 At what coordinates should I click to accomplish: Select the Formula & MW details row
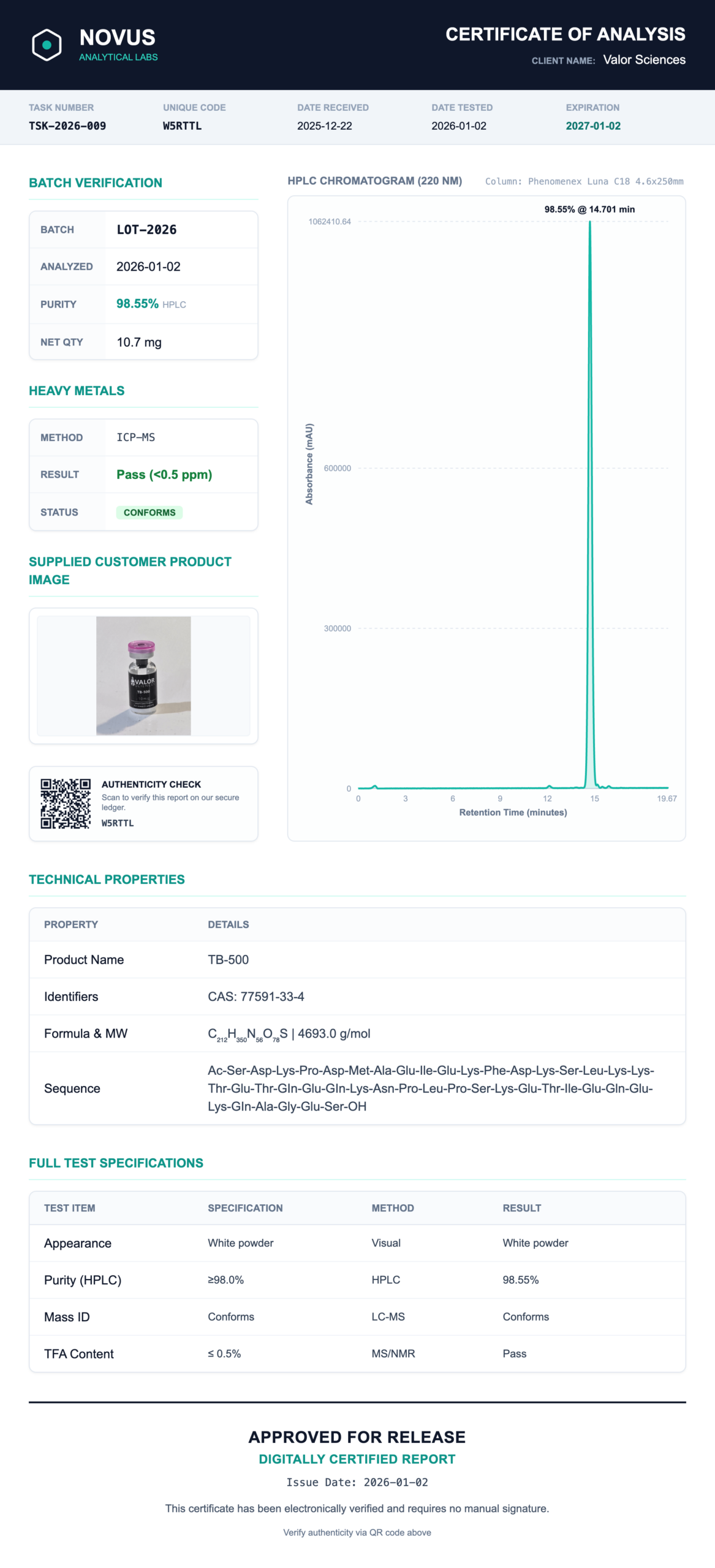tap(357, 1033)
